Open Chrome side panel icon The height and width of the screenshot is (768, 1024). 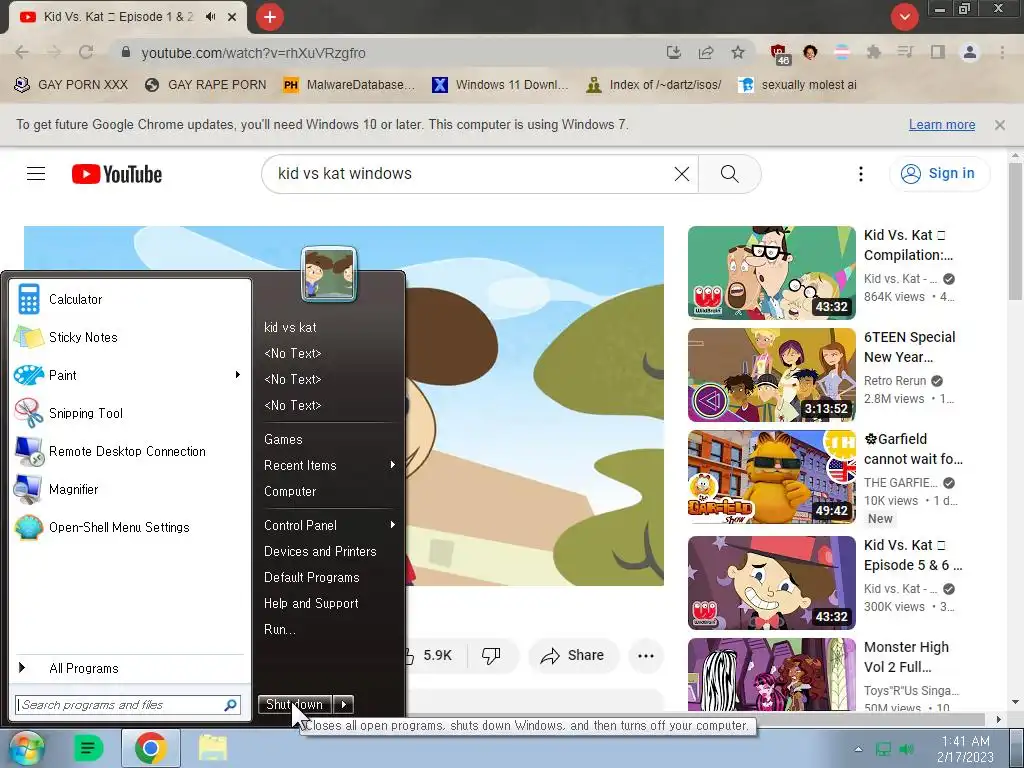tap(938, 52)
